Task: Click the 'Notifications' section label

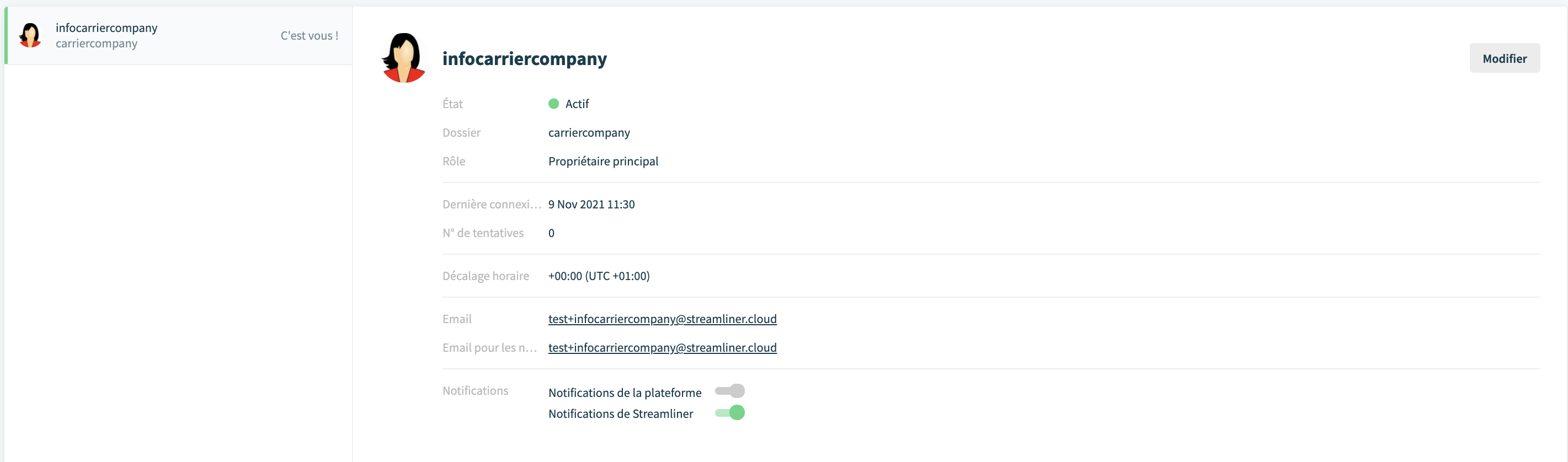Action: [x=475, y=391]
